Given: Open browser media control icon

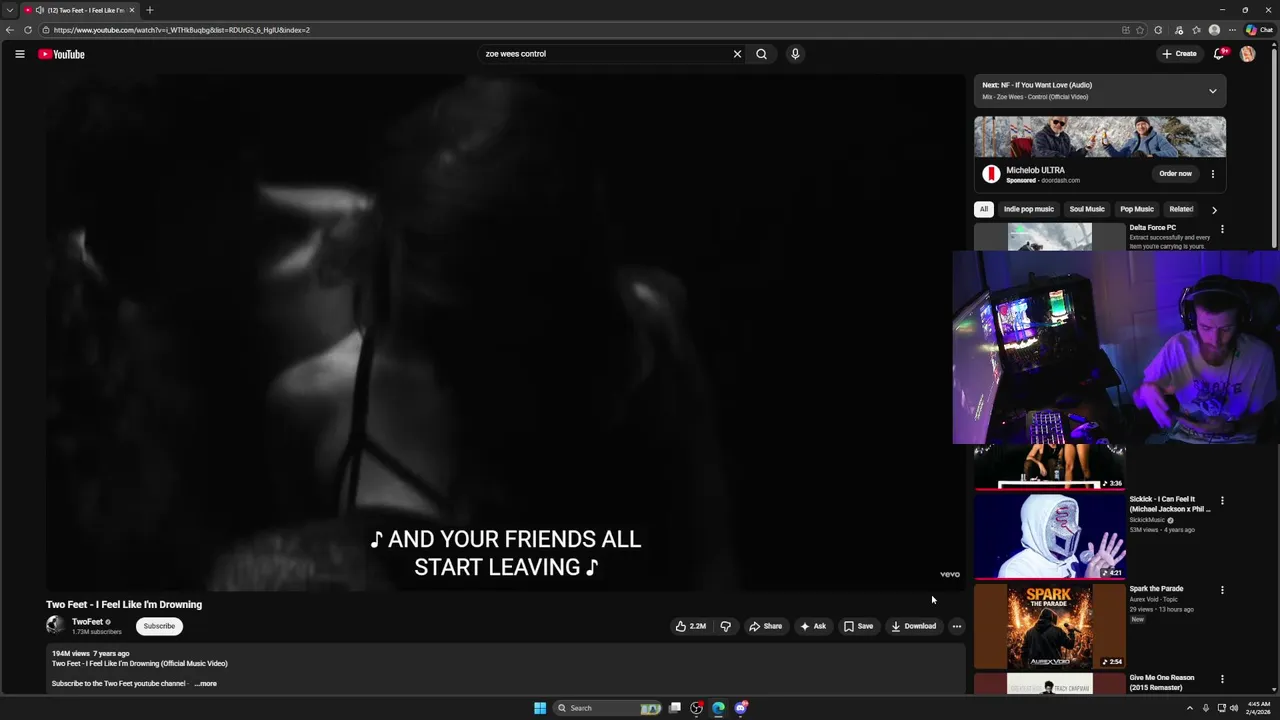Looking at the screenshot, I should [x=1179, y=30].
